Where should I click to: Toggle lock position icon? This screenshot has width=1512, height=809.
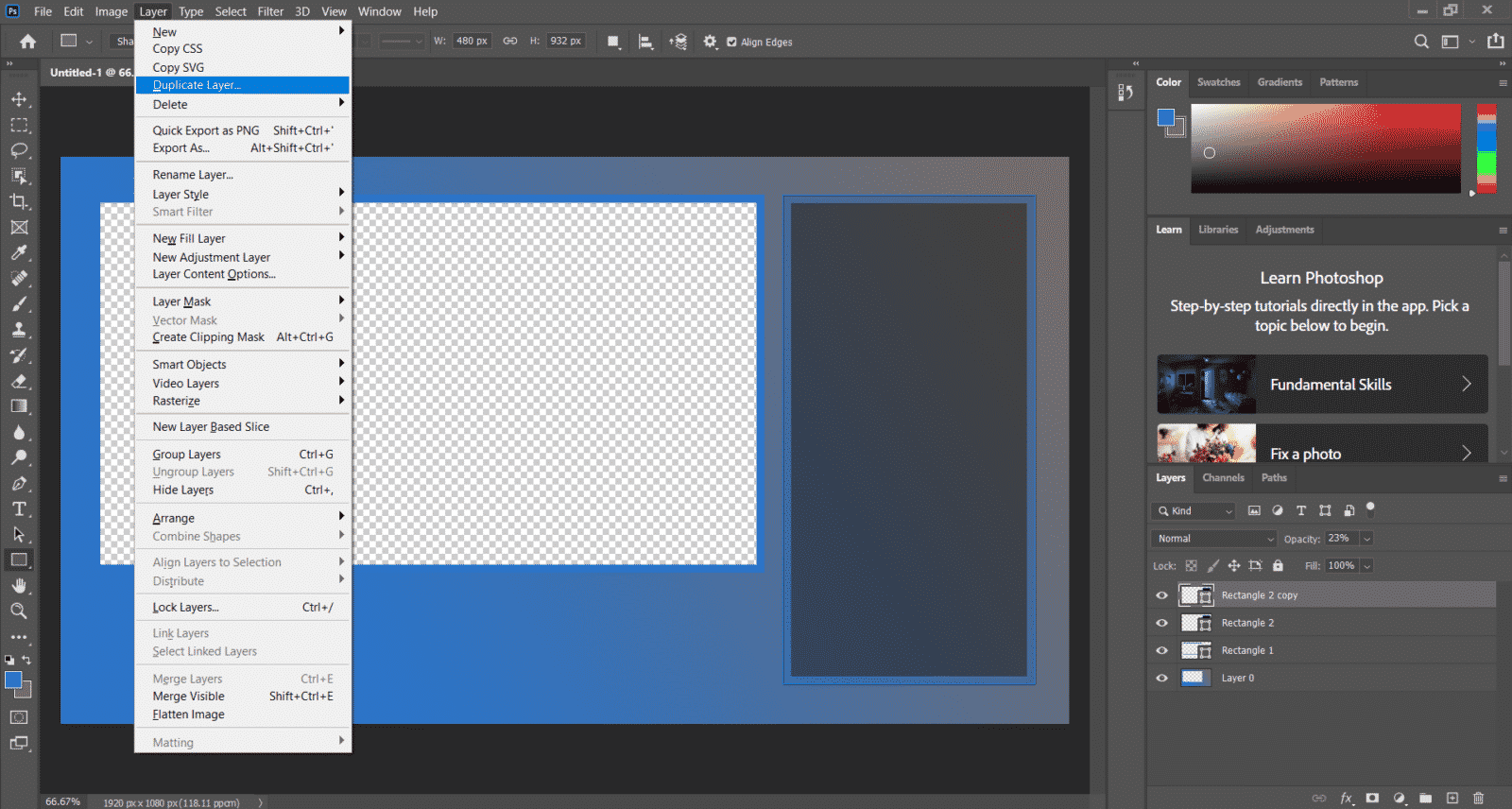tap(1233, 566)
